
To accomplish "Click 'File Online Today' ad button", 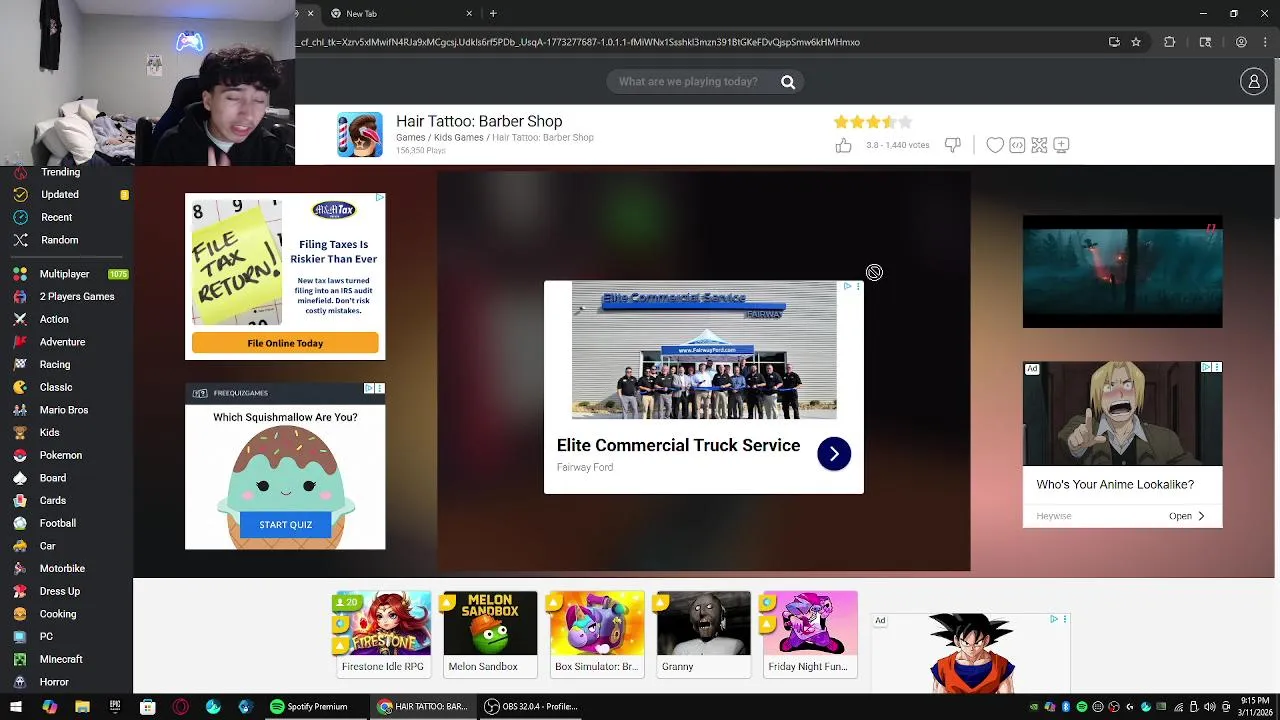I will [x=285, y=343].
